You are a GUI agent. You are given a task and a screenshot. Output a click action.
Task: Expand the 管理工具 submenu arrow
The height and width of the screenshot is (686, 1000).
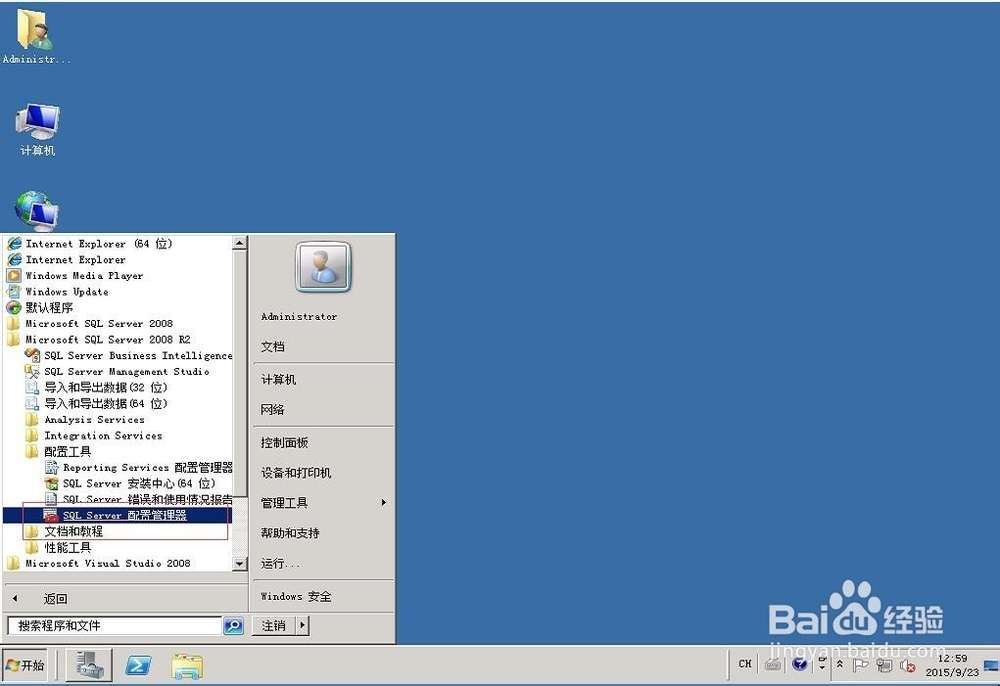tap(383, 503)
